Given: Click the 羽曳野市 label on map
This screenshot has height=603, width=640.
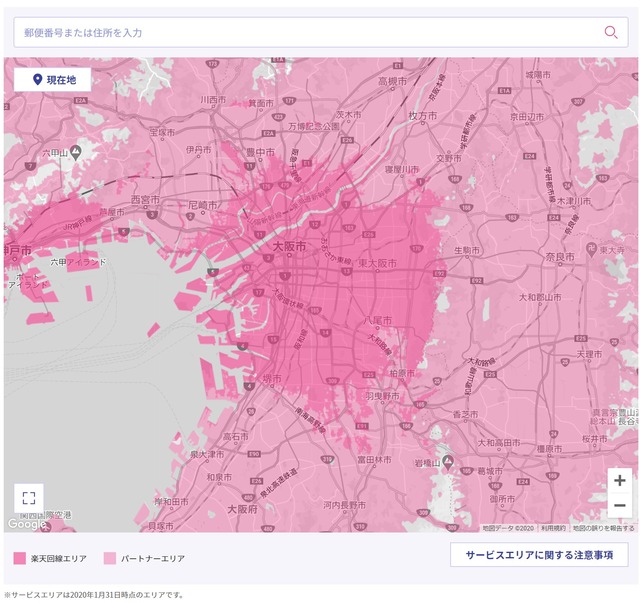Looking at the screenshot, I should click(382, 396).
